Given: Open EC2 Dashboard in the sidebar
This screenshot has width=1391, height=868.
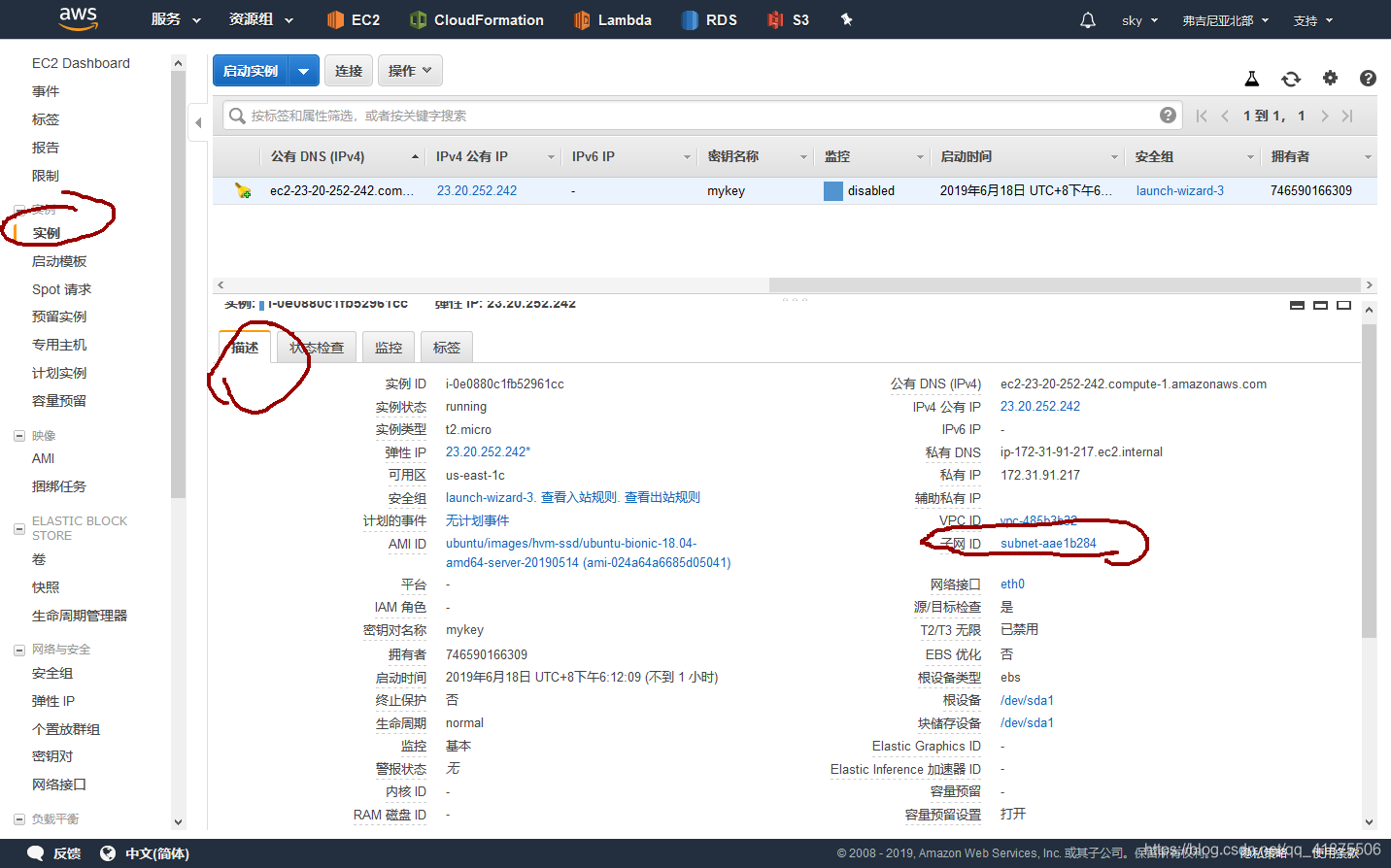Looking at the screenshot, I should click(x=81, y=63).
